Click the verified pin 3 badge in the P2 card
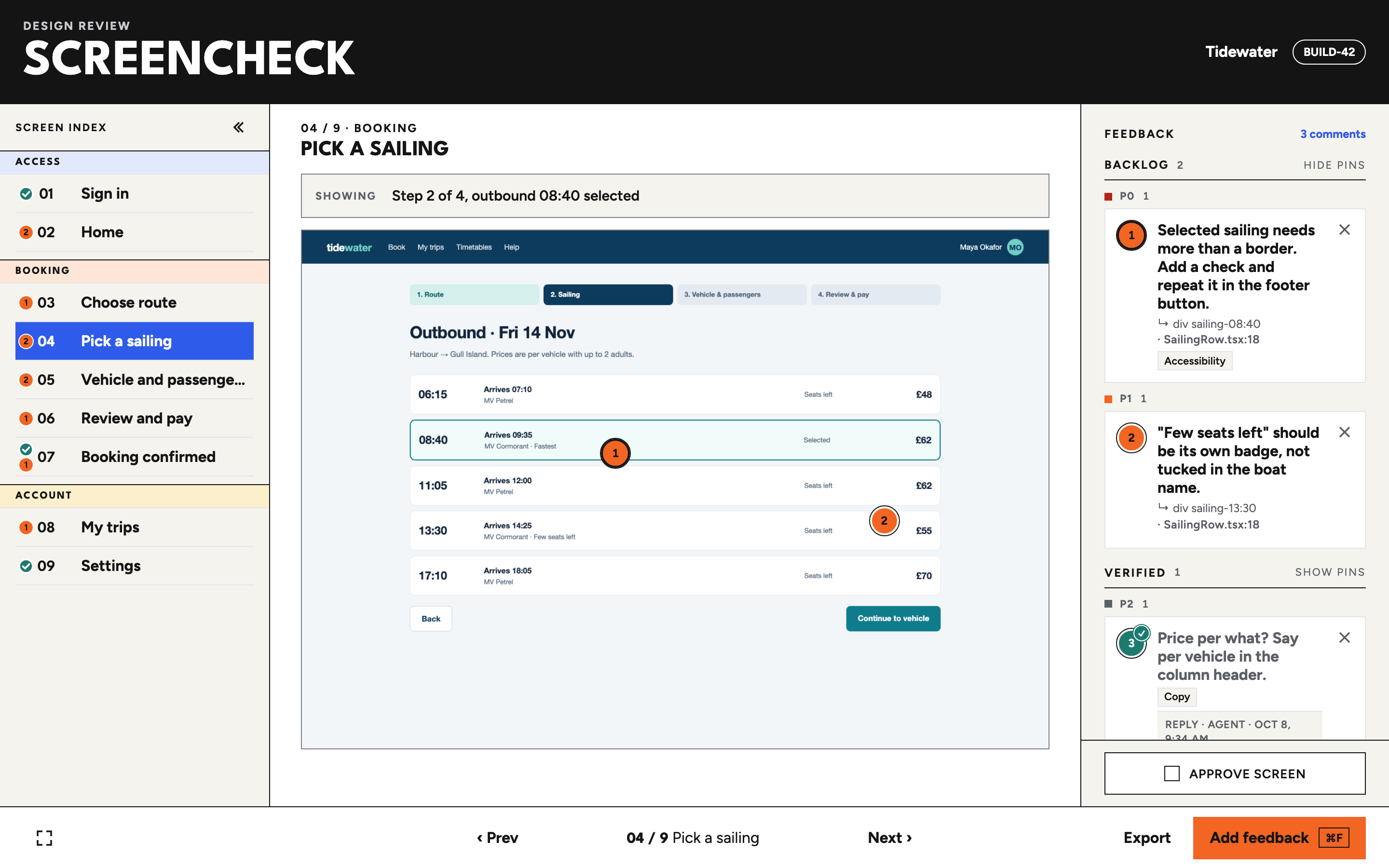 click(1131, 643)
